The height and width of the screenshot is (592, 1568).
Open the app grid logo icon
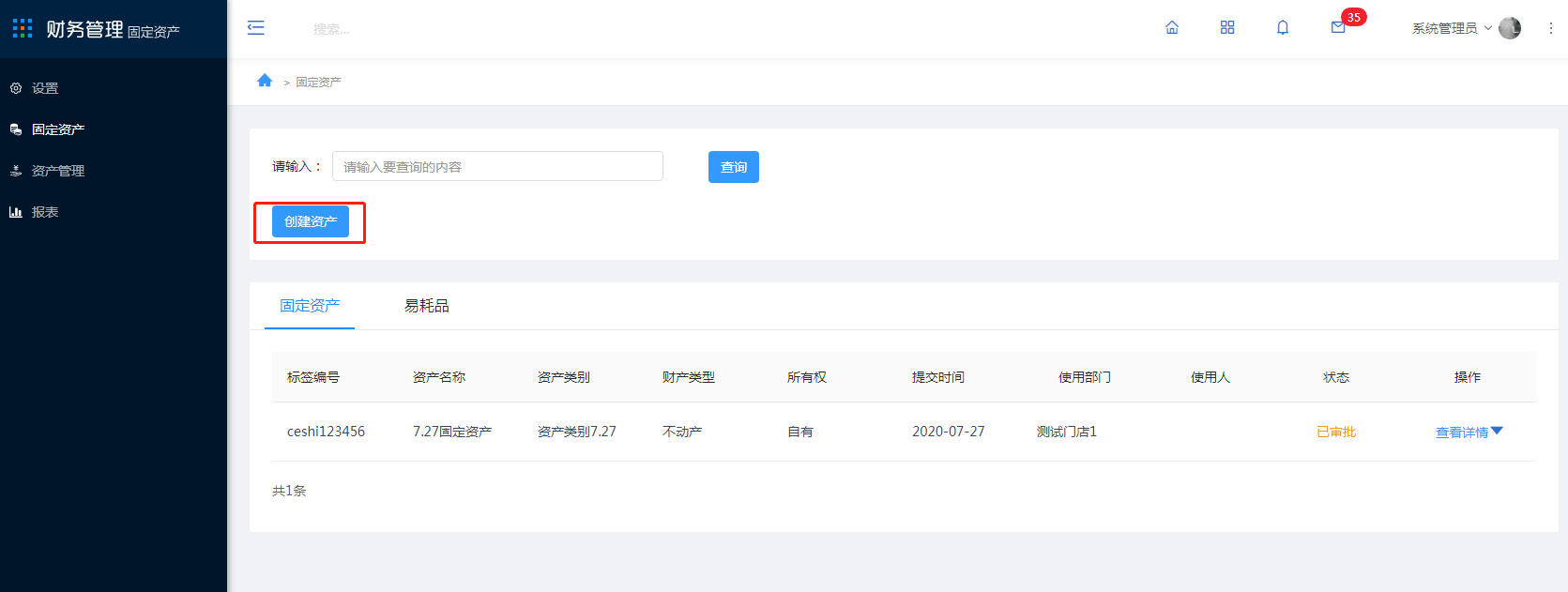point(23,28)
